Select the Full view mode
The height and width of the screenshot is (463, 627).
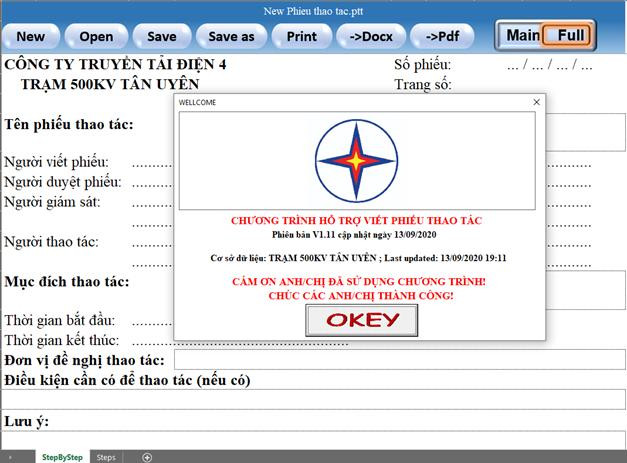tap(570, 35)
